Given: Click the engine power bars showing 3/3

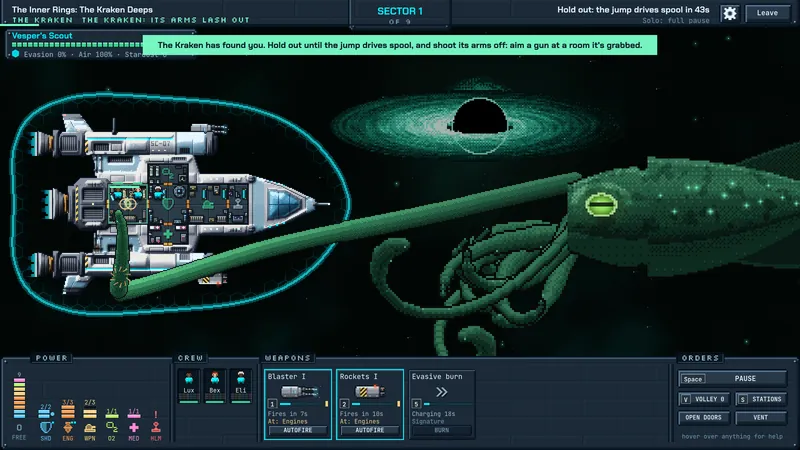Looking at the screenshot, I should 68,412.
